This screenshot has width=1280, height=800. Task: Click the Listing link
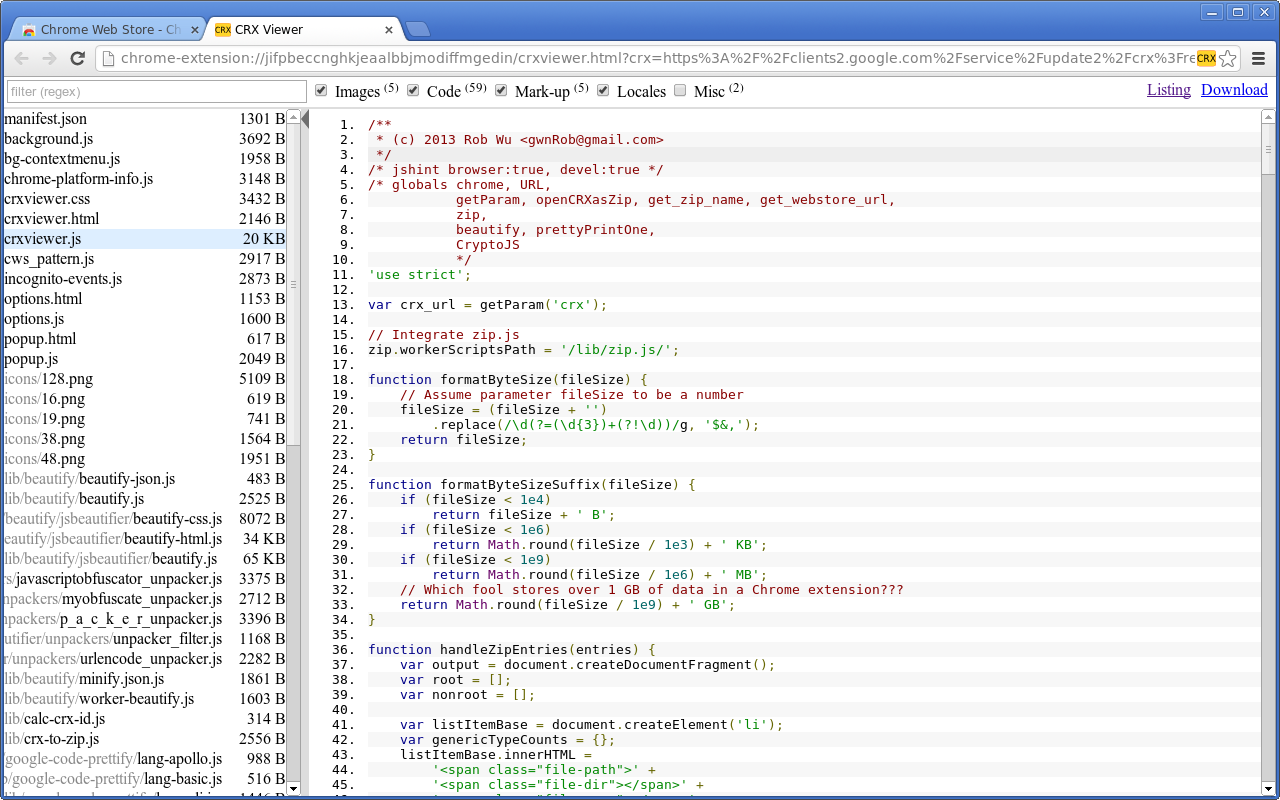click(x=1169, y=89)
